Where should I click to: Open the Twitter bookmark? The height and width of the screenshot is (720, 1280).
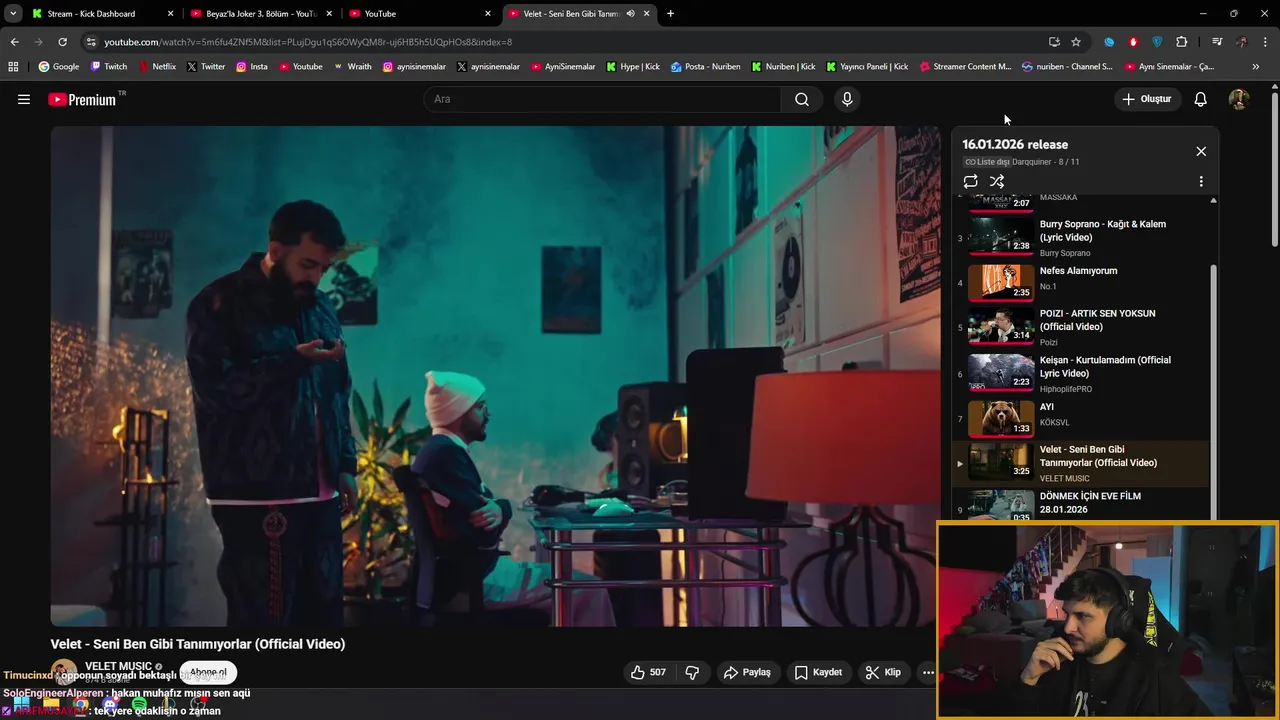click(x=205, y=67)
